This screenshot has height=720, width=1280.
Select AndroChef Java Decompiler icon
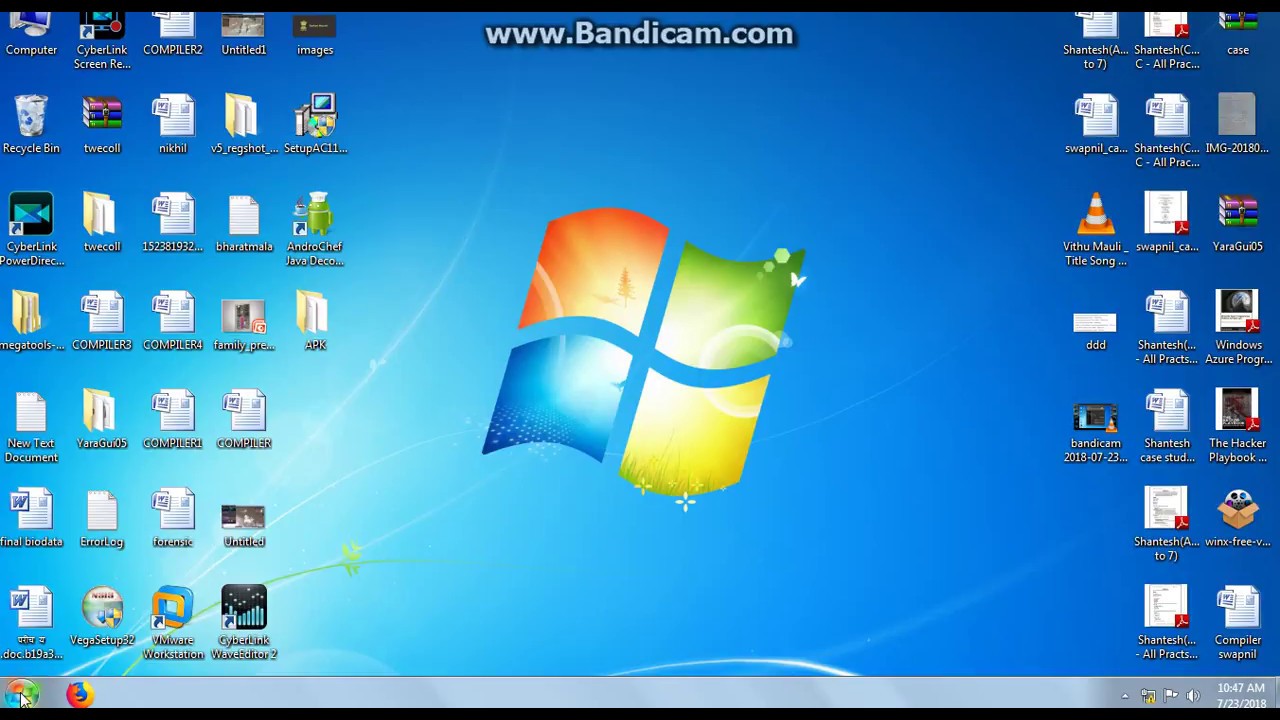(315, 230)
